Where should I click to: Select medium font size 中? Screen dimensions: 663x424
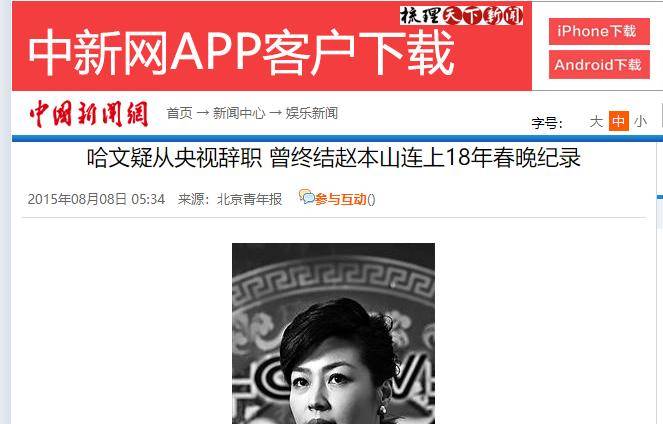pos(619,121)
